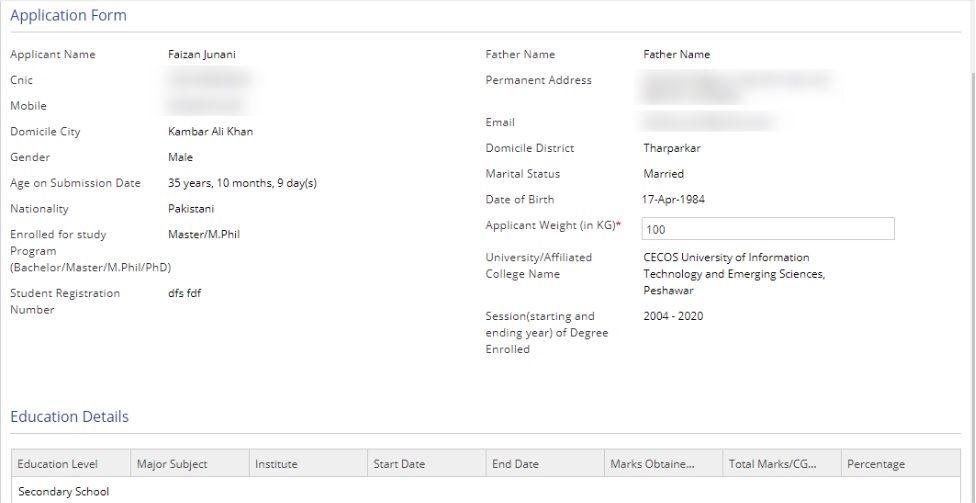976x503 pixels.
Task: Select the Institute column header
Action: [x=276, y=464]
